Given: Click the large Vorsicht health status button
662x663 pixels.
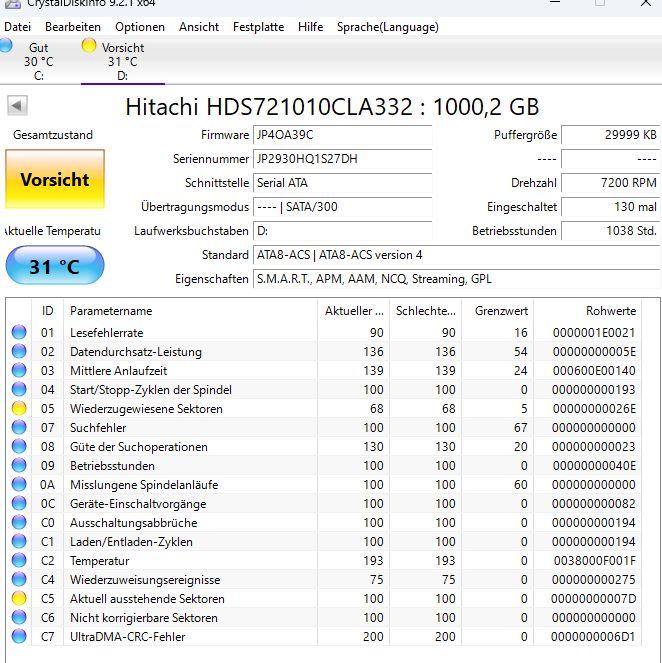Looking at the screenshot, I should click(55, 179).
